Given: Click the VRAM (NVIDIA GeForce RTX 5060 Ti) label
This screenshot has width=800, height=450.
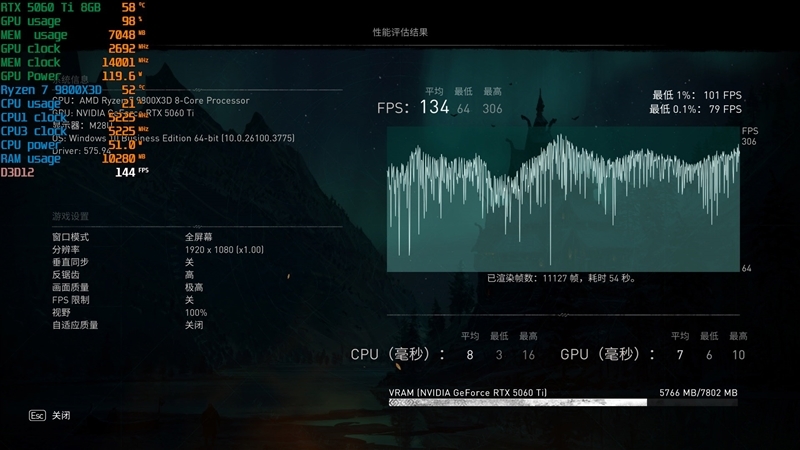Looking at the screenshot, I should coord(468,393).
